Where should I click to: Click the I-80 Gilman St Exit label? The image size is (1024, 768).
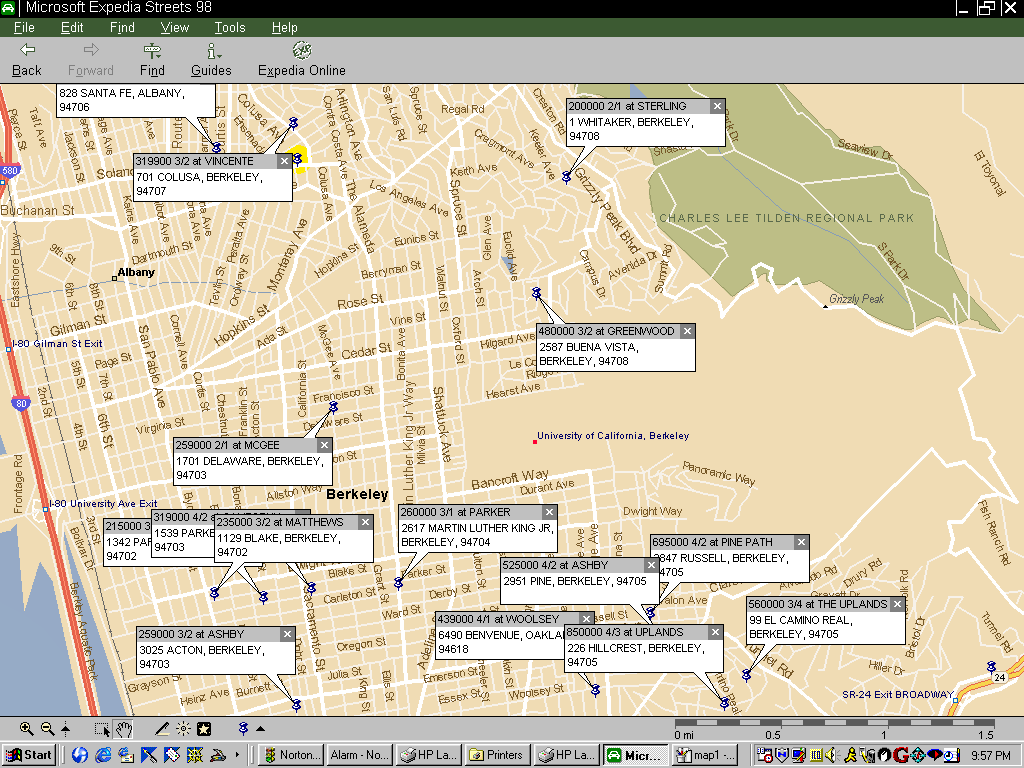click(x=57, y=344)
